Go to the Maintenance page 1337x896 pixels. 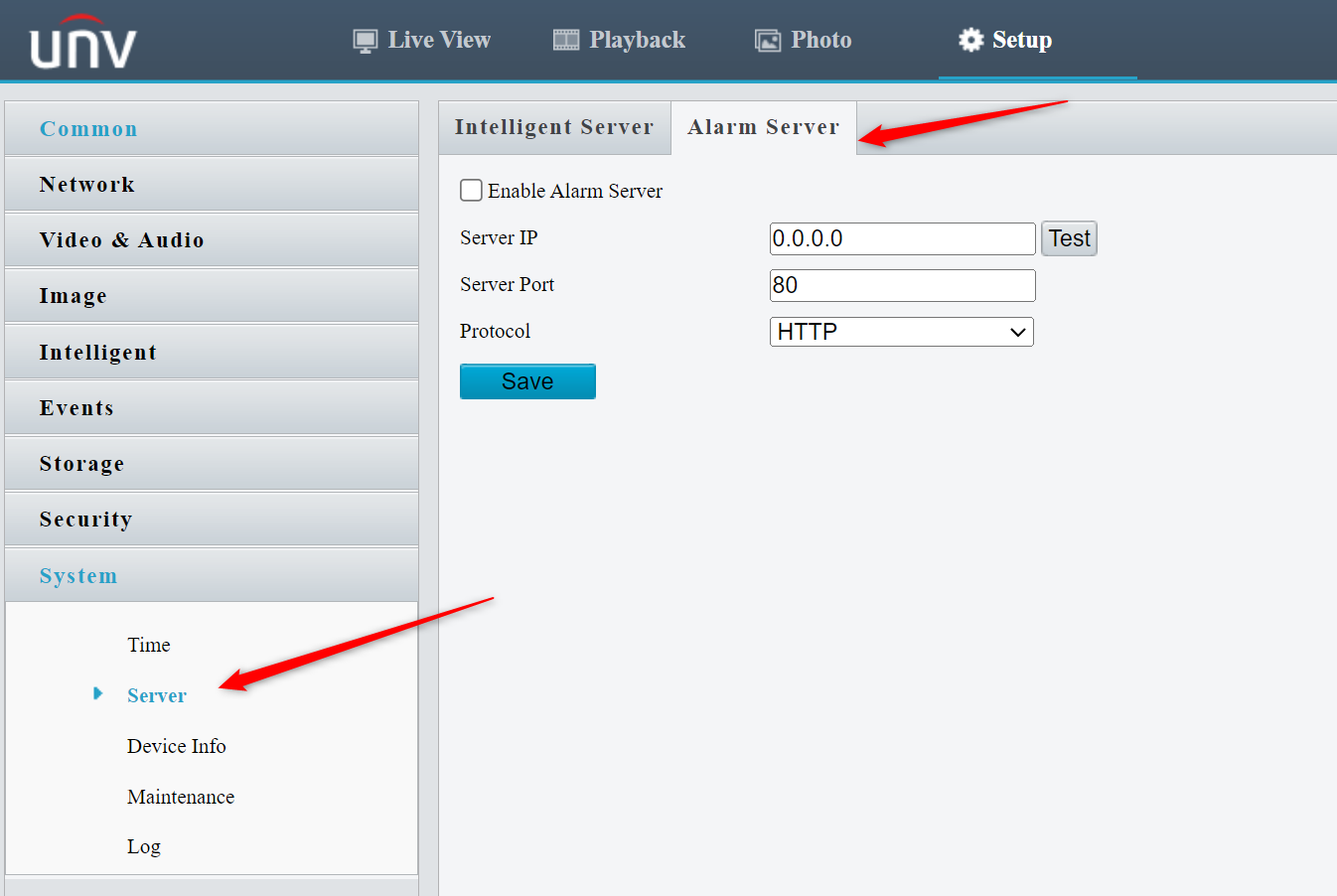pyautogui.click(x=181, y=796)
